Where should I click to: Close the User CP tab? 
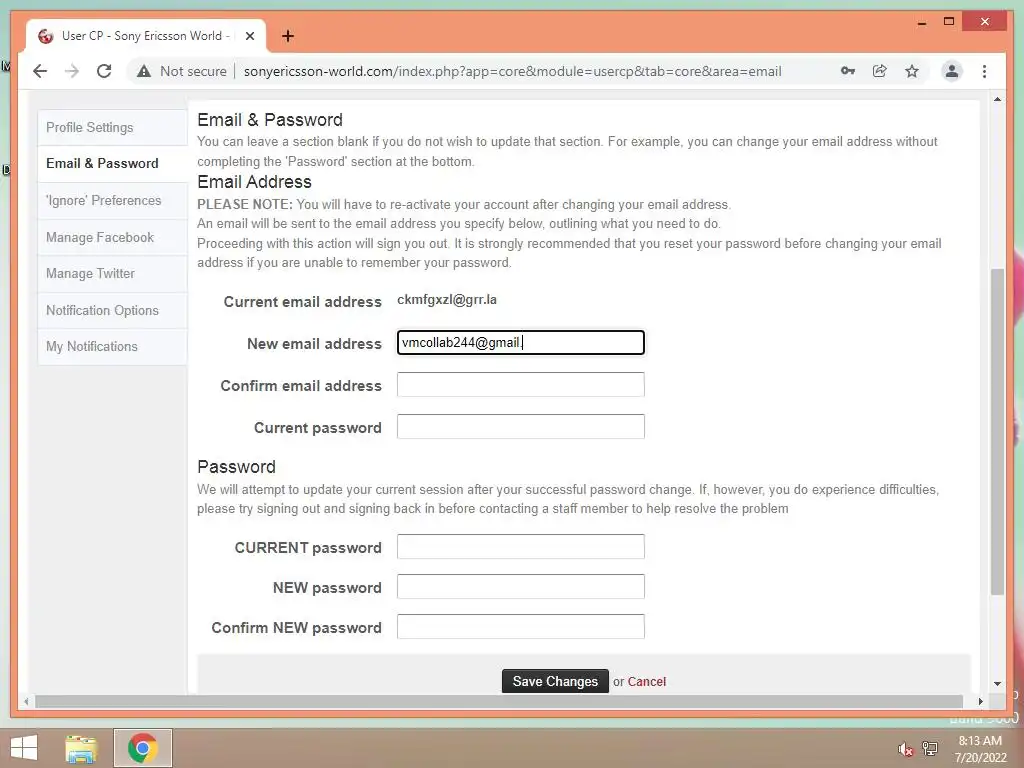coord(249,36)
